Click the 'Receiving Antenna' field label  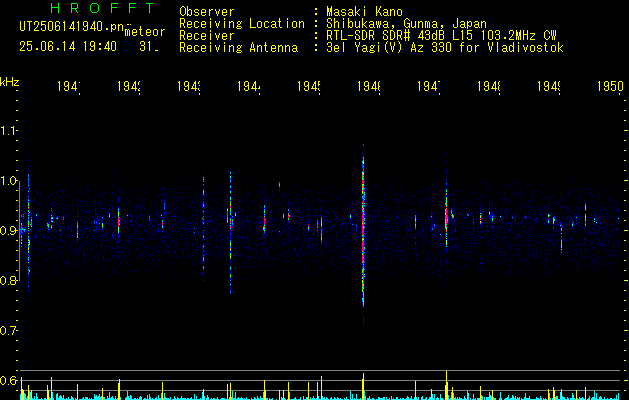pos(238,48)
